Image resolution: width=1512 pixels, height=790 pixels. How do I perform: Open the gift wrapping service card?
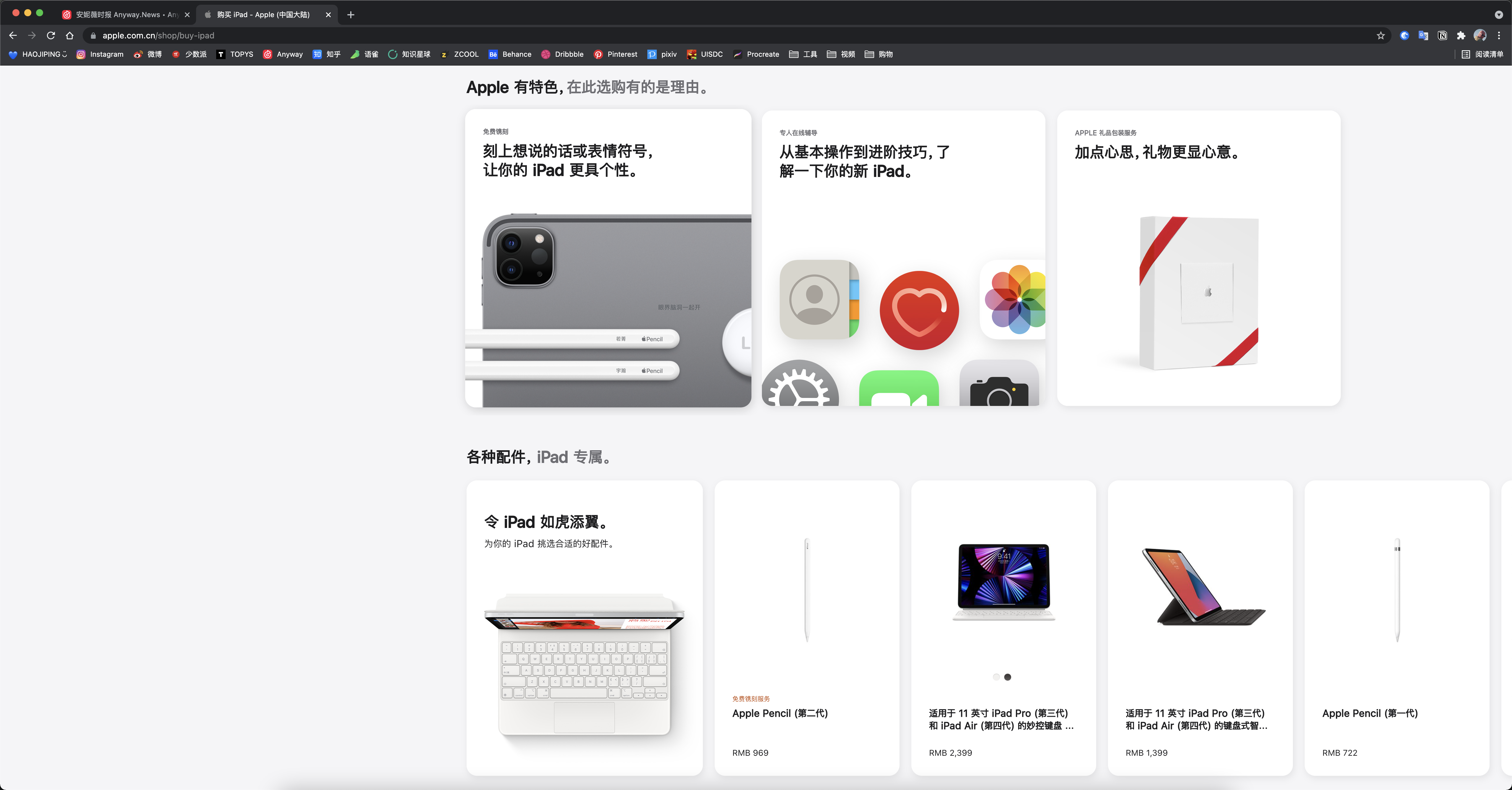(1198, 258)
